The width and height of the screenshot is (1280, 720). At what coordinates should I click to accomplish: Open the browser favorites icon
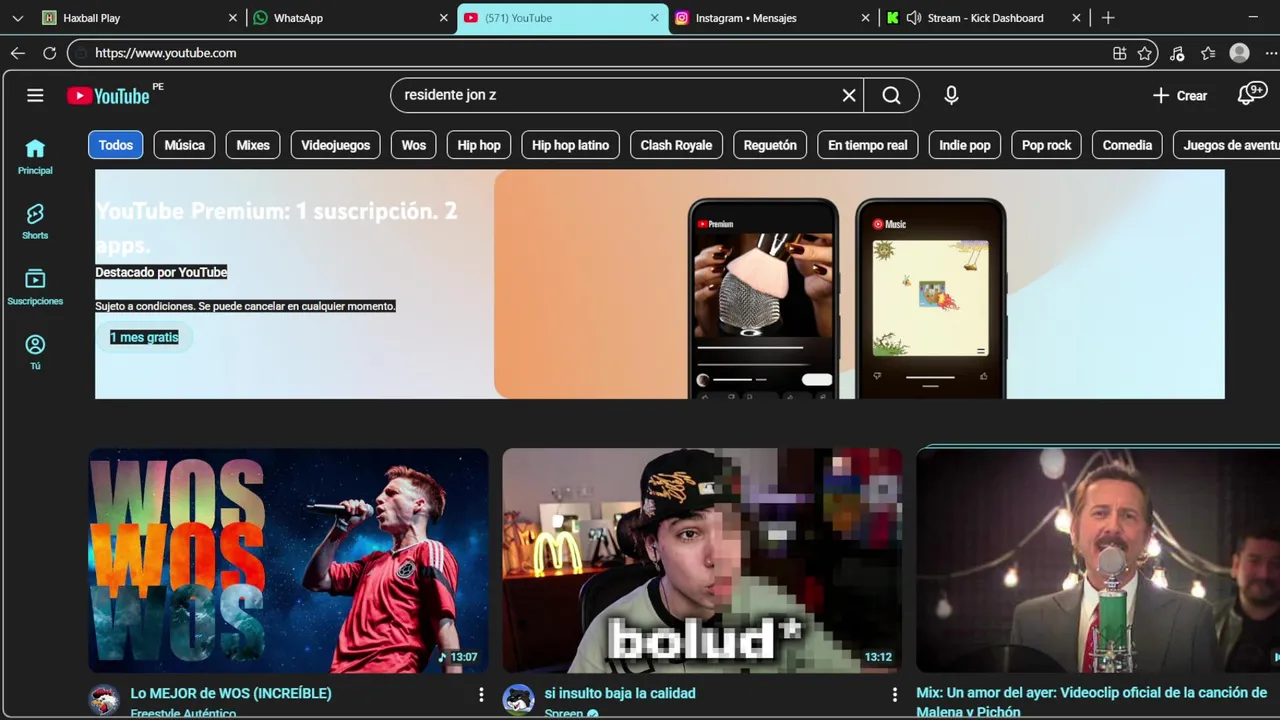[1208, 53]
